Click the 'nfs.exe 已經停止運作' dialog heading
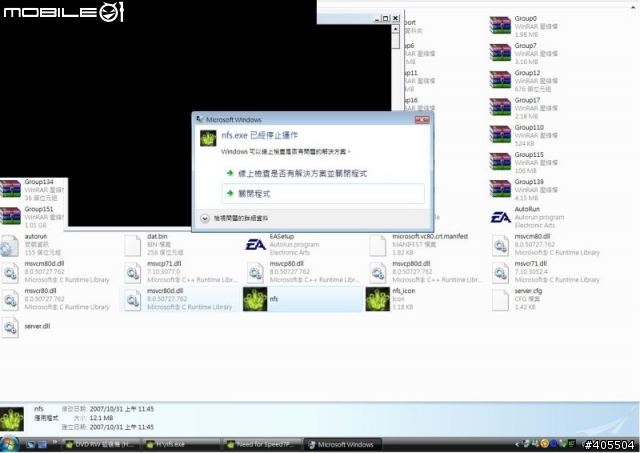 (260, 135)
